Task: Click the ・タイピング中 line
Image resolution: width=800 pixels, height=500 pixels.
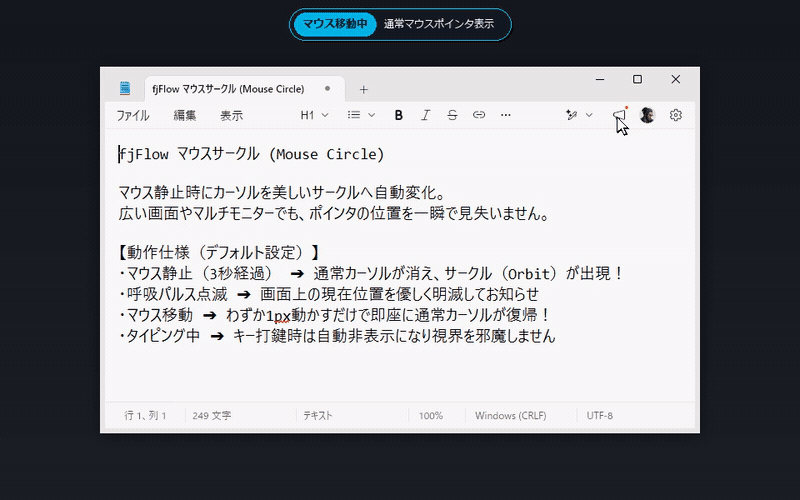Action: (337, 336)
